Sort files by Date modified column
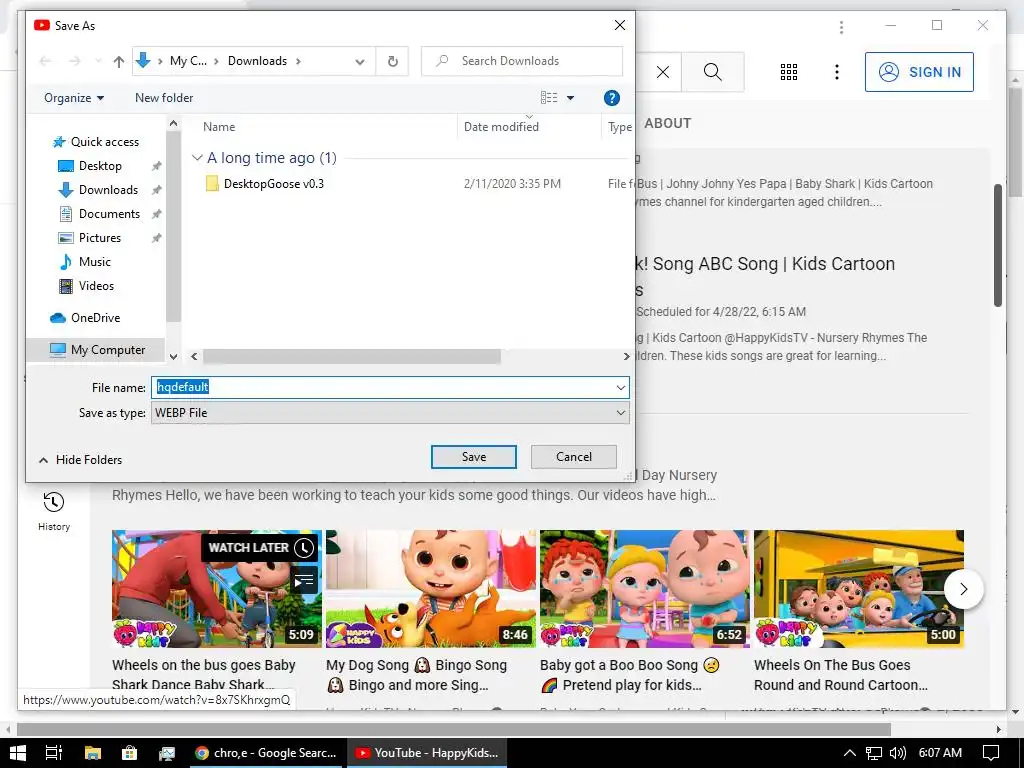This screenshot has height=768, width=1024. (x=501, y=127)
